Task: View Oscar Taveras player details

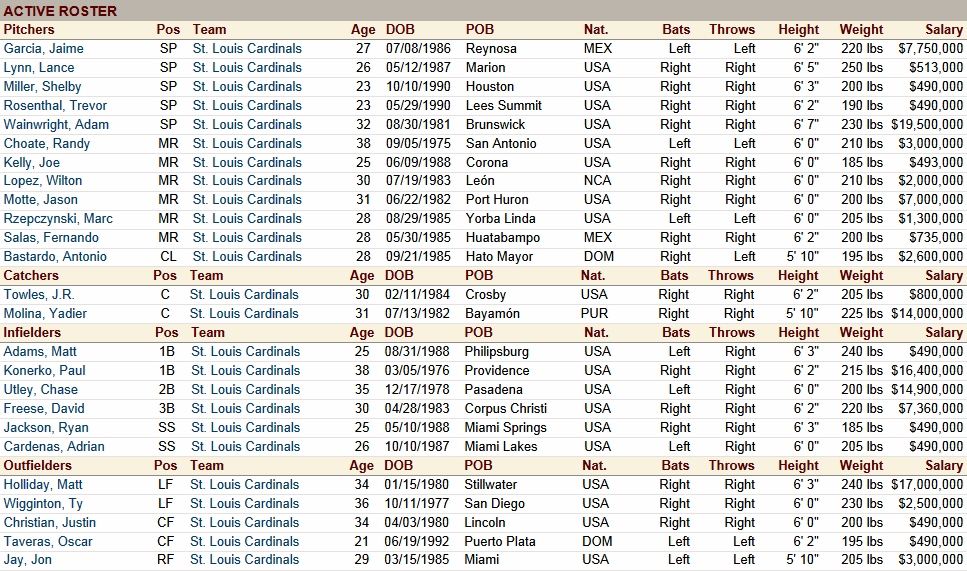Action: coord(48,541)
